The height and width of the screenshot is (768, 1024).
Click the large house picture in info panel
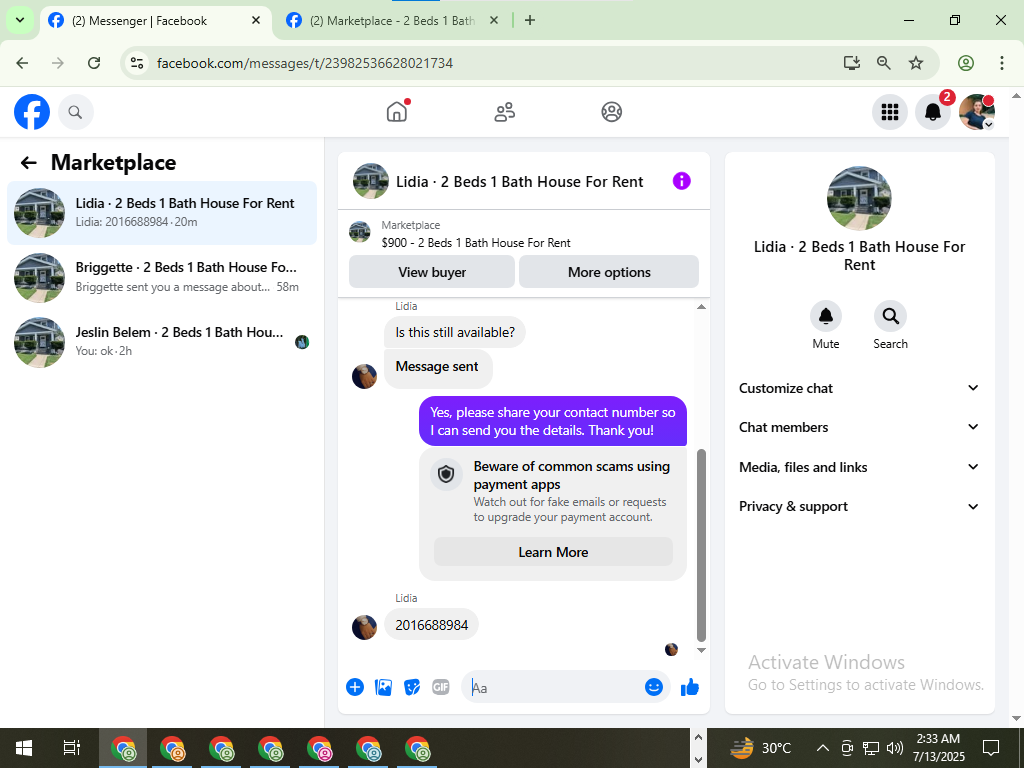859,199
